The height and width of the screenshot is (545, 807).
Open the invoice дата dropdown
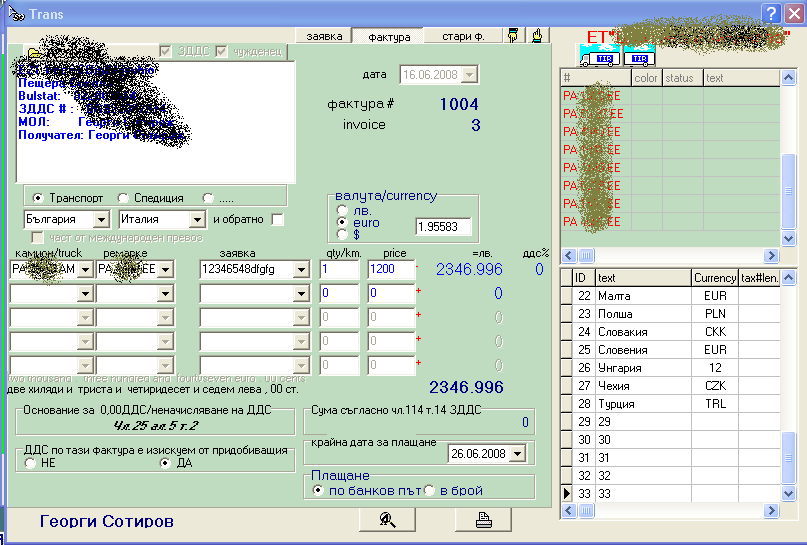click(469, 75)
